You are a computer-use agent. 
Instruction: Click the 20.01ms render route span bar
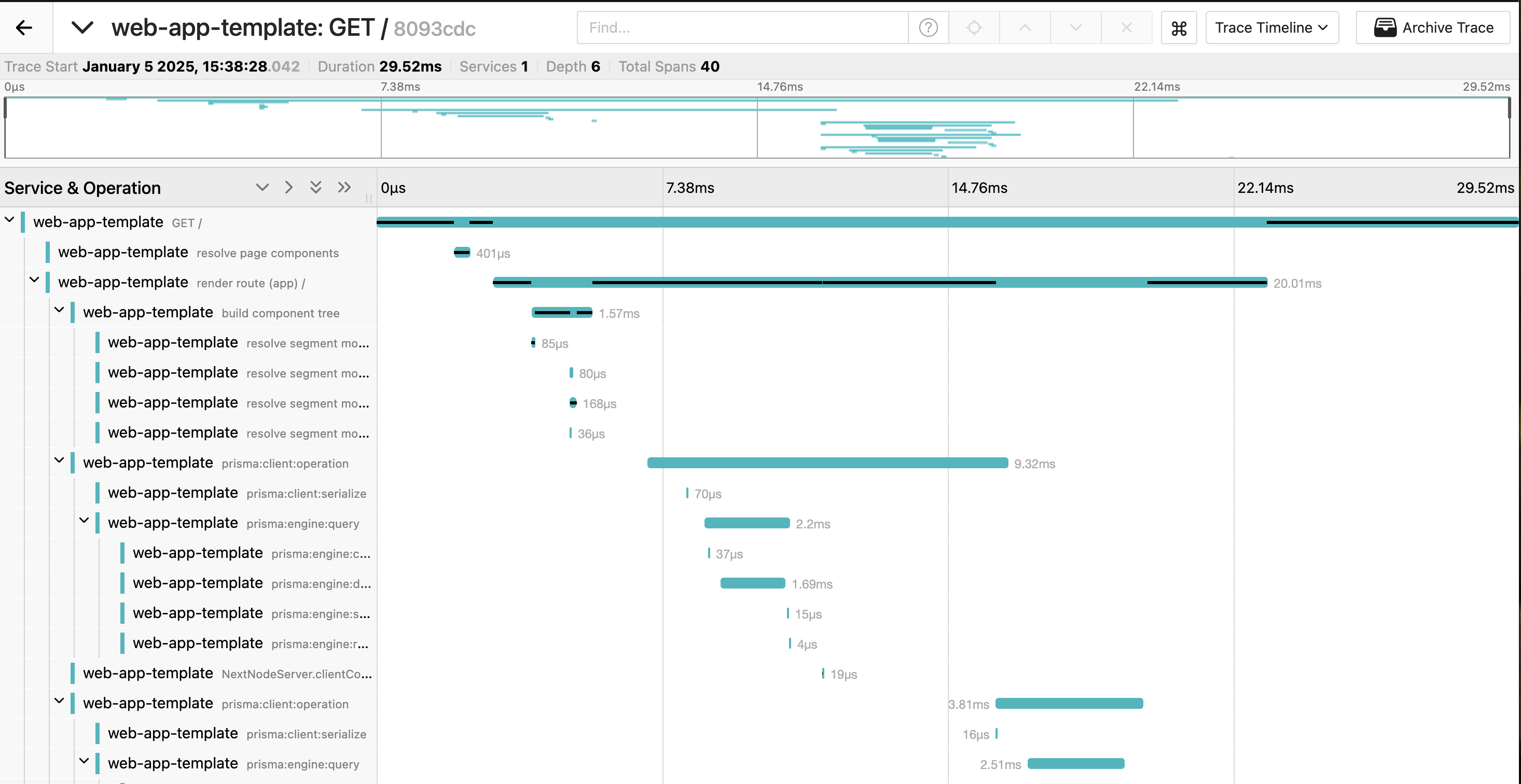coord(880,283)
